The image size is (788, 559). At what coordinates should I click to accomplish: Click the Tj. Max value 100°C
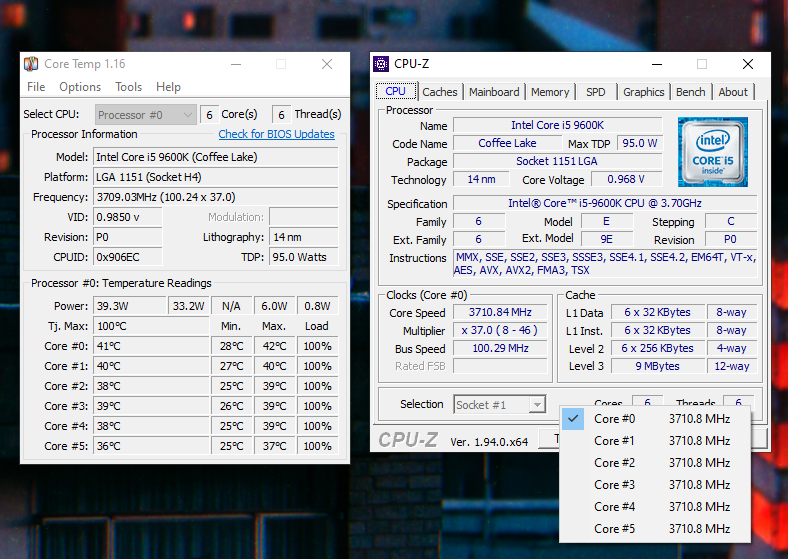[151, 326]
